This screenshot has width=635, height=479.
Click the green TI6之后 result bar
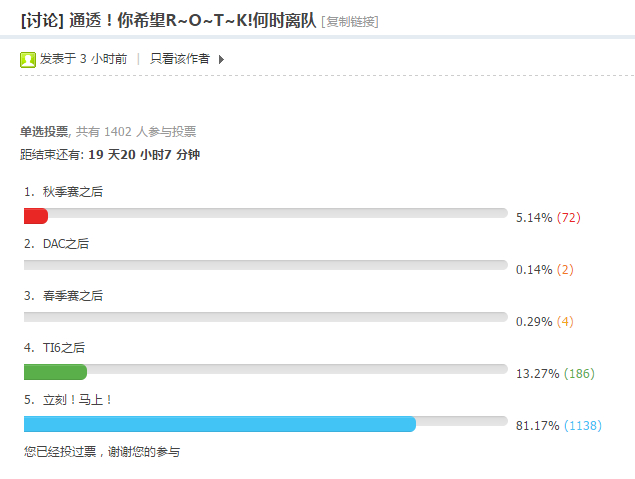coord(55,372)
